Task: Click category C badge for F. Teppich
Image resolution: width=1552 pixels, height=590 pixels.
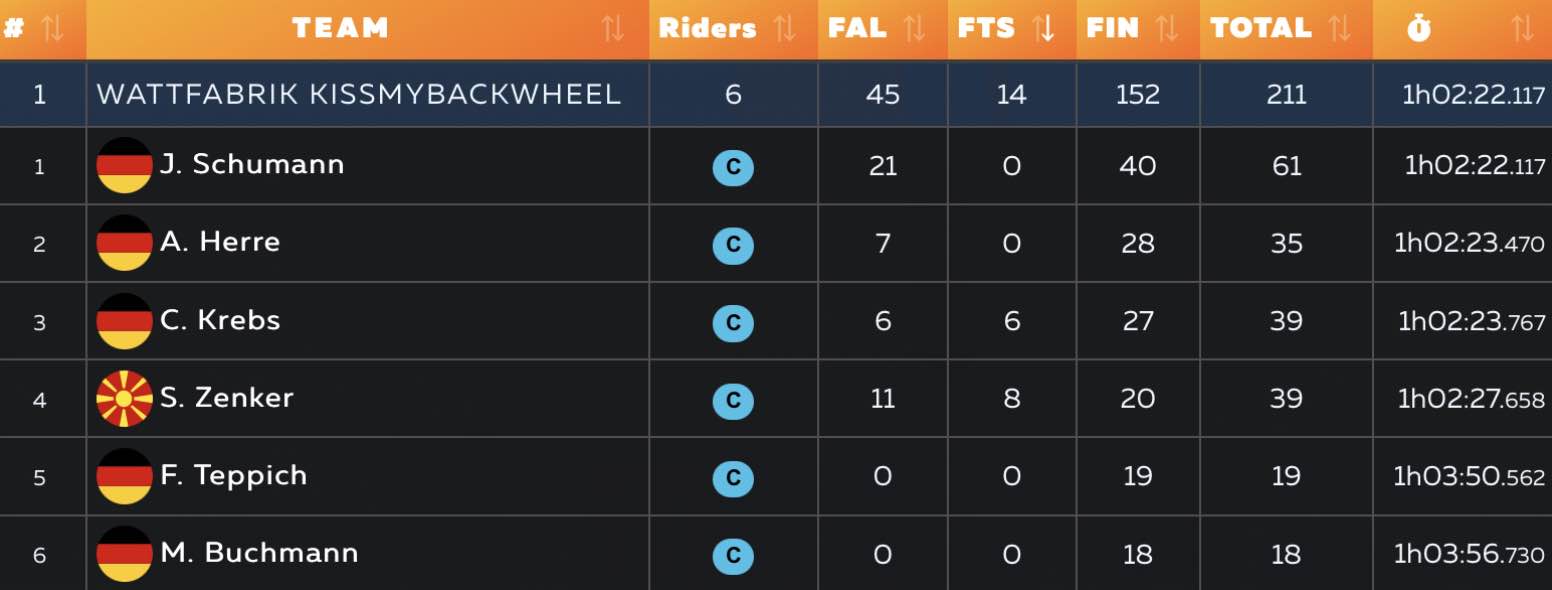Action: pos(733,477)
